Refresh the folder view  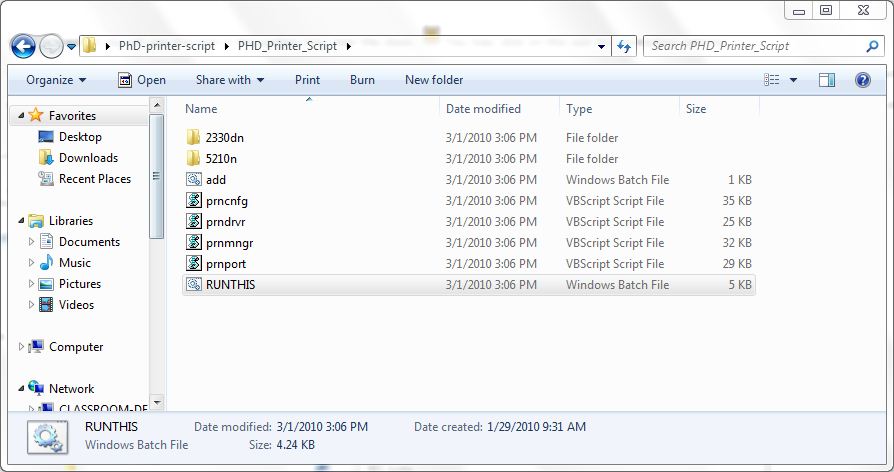pyautogui.click(x=624, y=47)
